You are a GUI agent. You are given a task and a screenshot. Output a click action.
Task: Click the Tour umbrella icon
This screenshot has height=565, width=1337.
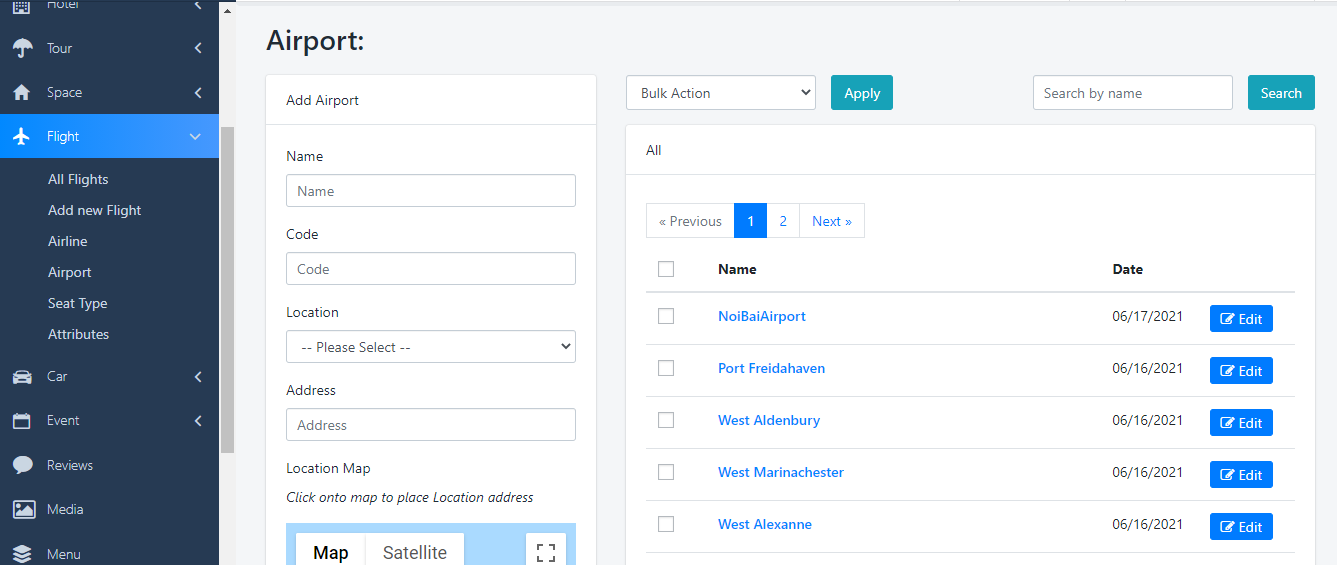point(22,48)
